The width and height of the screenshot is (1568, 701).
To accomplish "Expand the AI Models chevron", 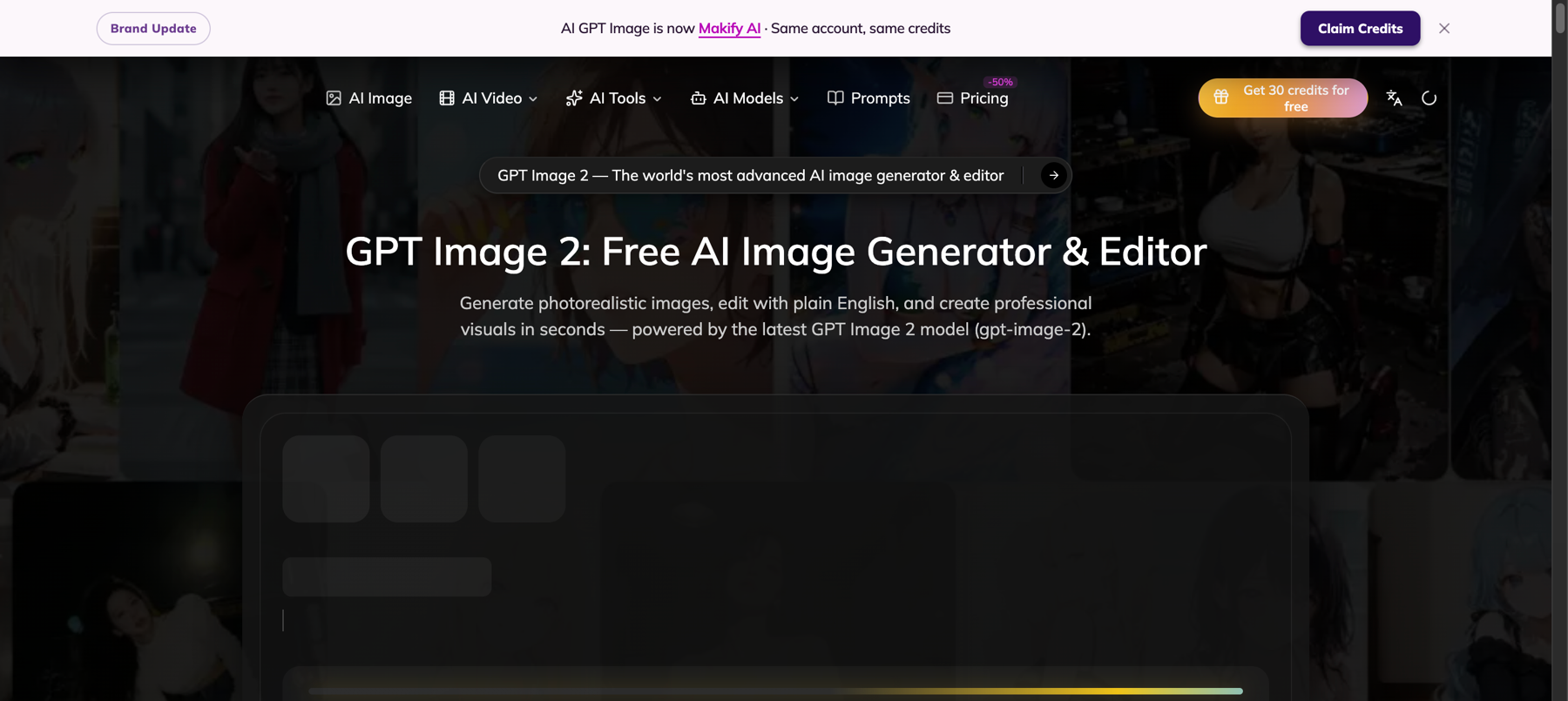I will 794,99.
